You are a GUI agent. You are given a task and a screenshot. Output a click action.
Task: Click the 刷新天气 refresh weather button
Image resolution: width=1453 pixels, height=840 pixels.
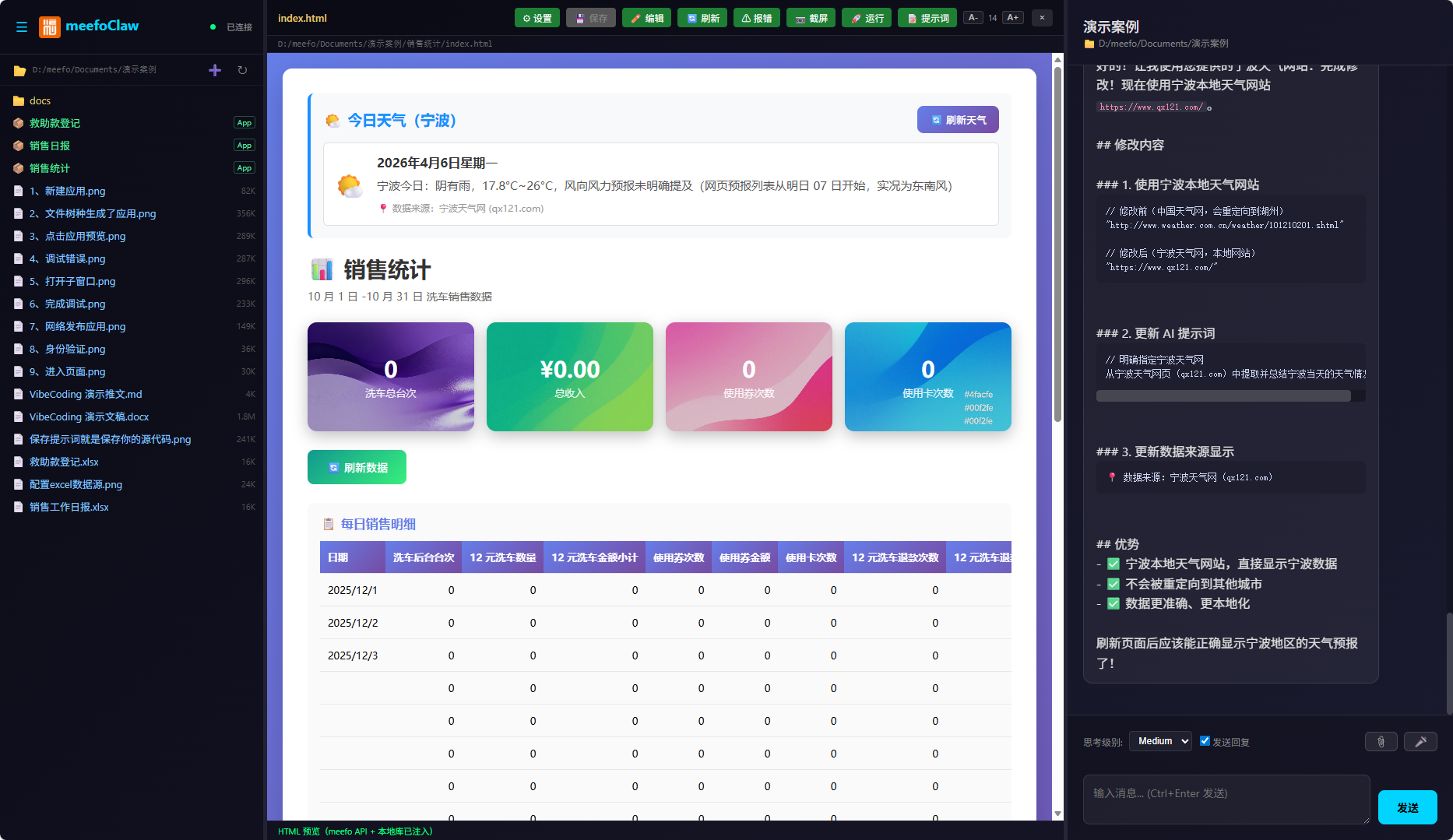tap(958, 119)
